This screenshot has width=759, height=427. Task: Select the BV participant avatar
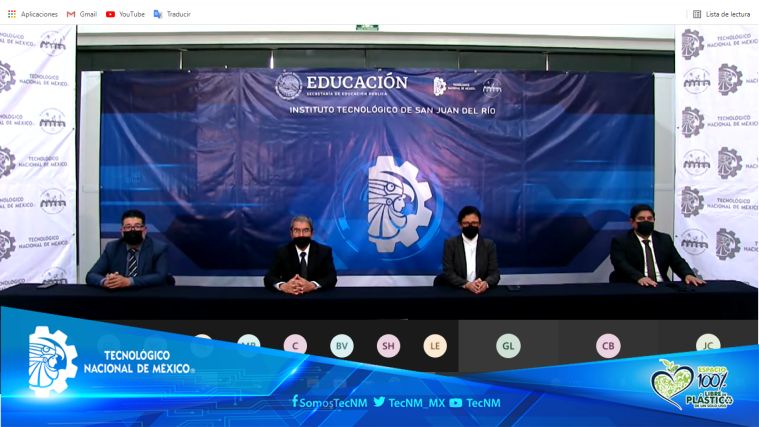pos(342,346)
